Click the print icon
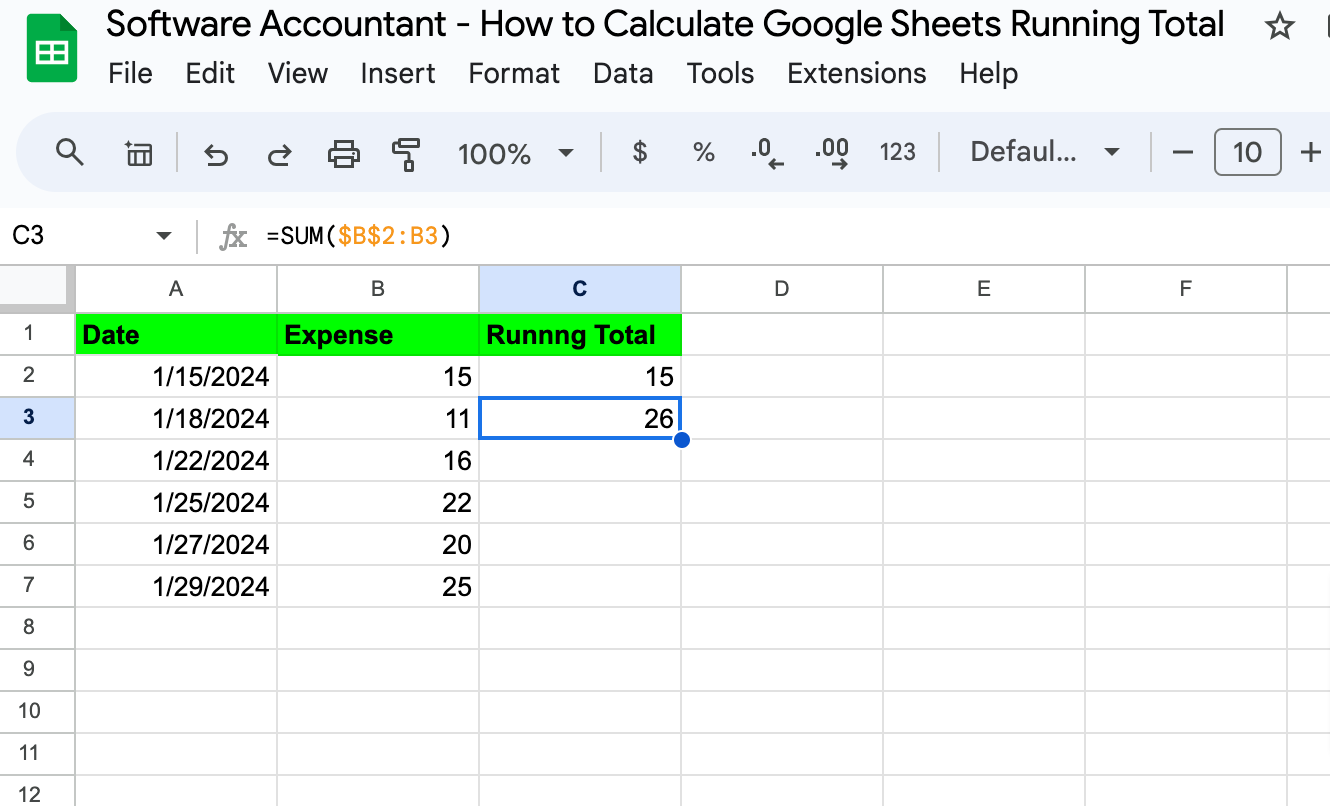Image resolution: width=1330 pixels, height=806 pixels. click(x=344, y=153)
